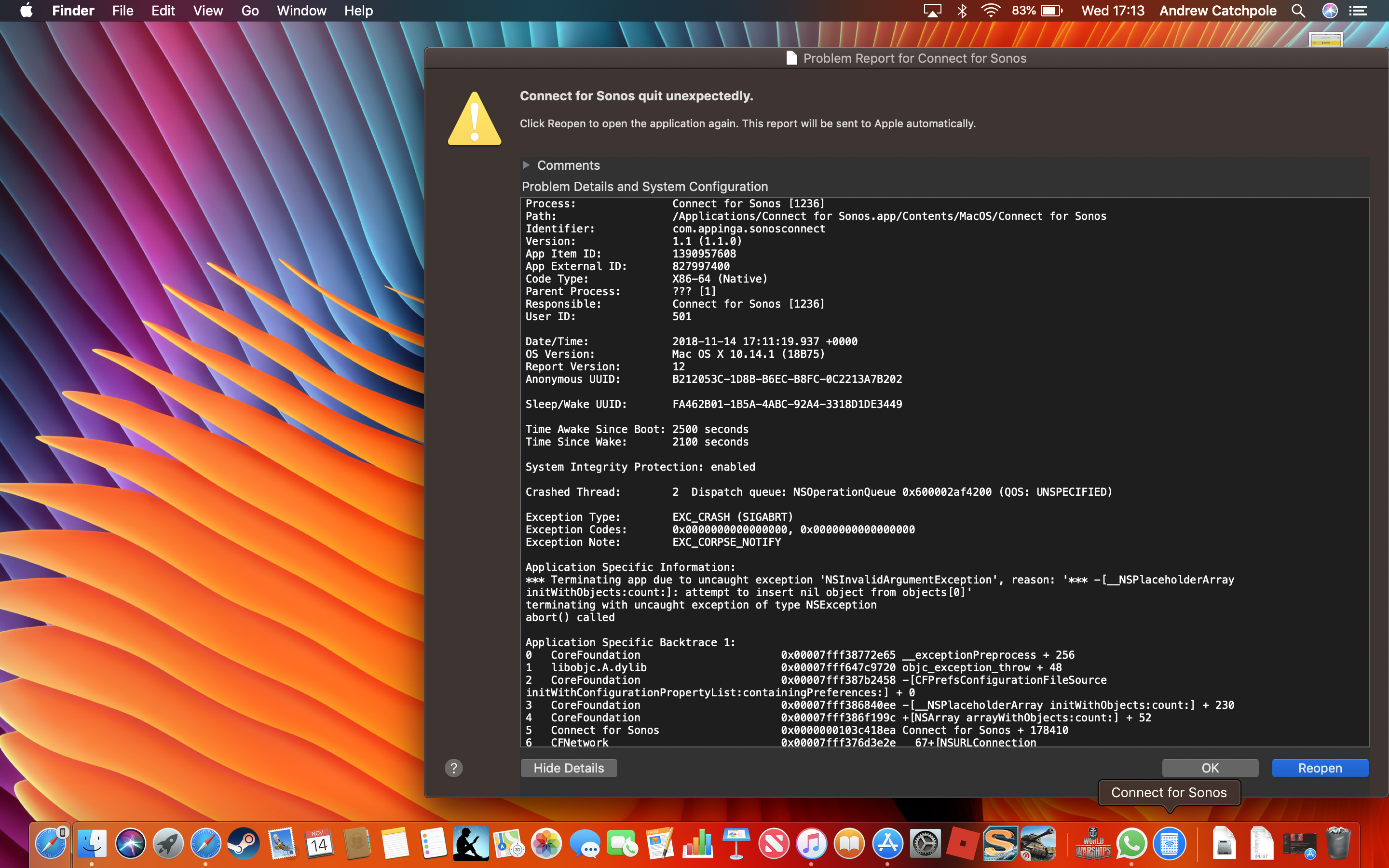Viewport: 1389px width, 868px height.
Task: Click the Bluetooth status icon
Action: 963,10
